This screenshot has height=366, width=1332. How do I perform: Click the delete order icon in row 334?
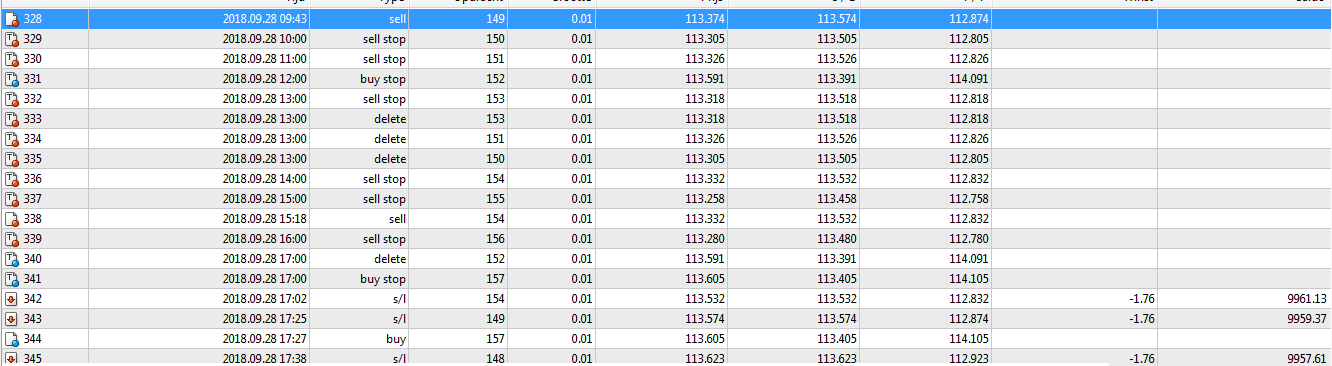pos(12,139)
